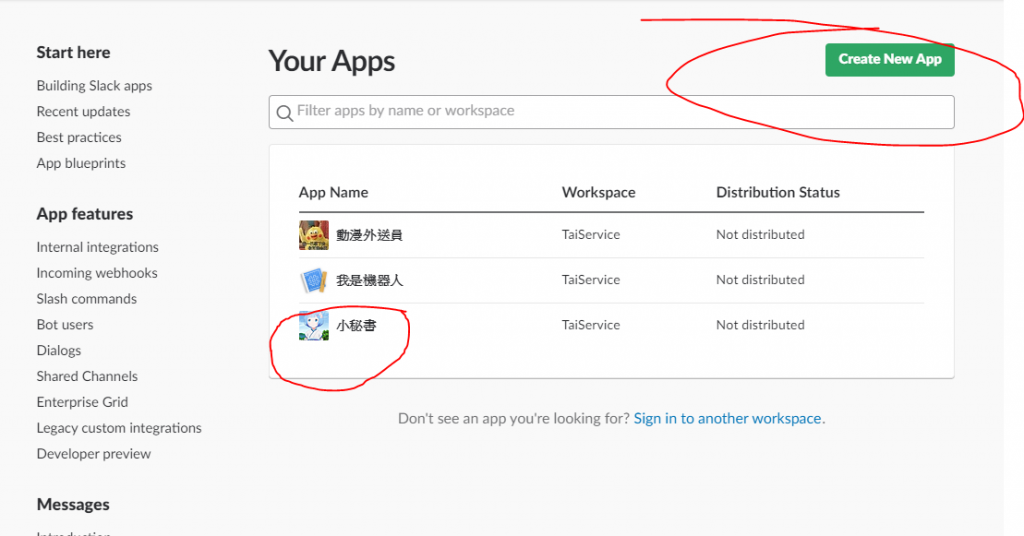Click the Distribution Status column header
The height and width of the screenshot is (536, 1024).
(778, 193)
